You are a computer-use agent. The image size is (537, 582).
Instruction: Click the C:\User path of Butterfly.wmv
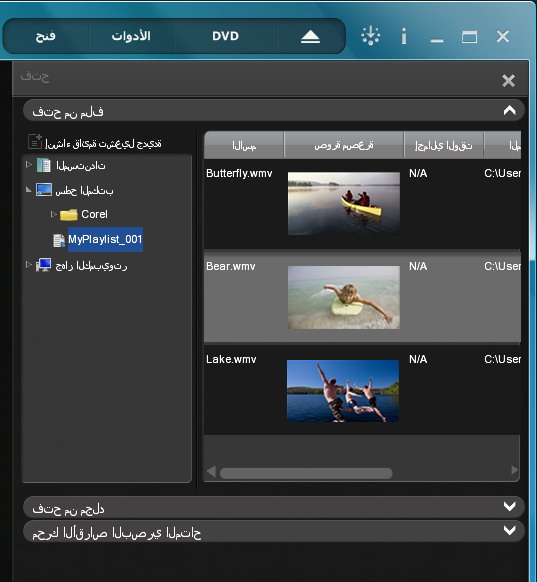(502, 173)
